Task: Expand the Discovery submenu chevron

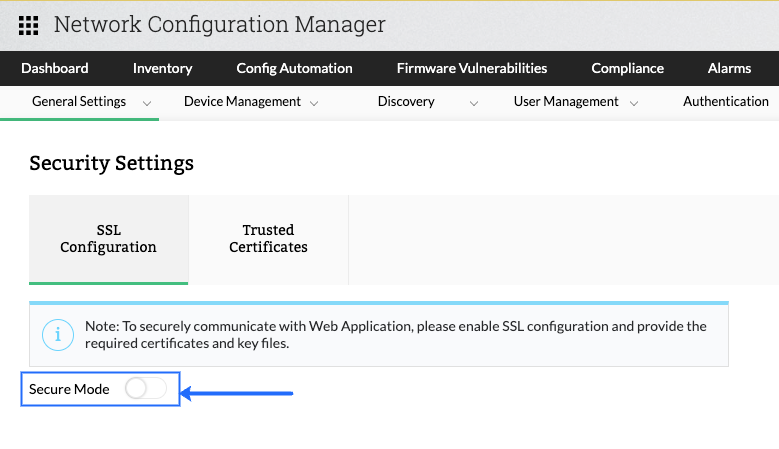Action: pyautogui.click(x=474, y=102)
